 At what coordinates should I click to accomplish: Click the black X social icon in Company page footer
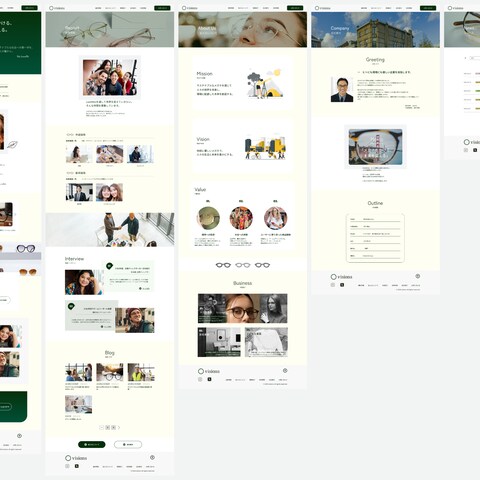tap(342, 285)
